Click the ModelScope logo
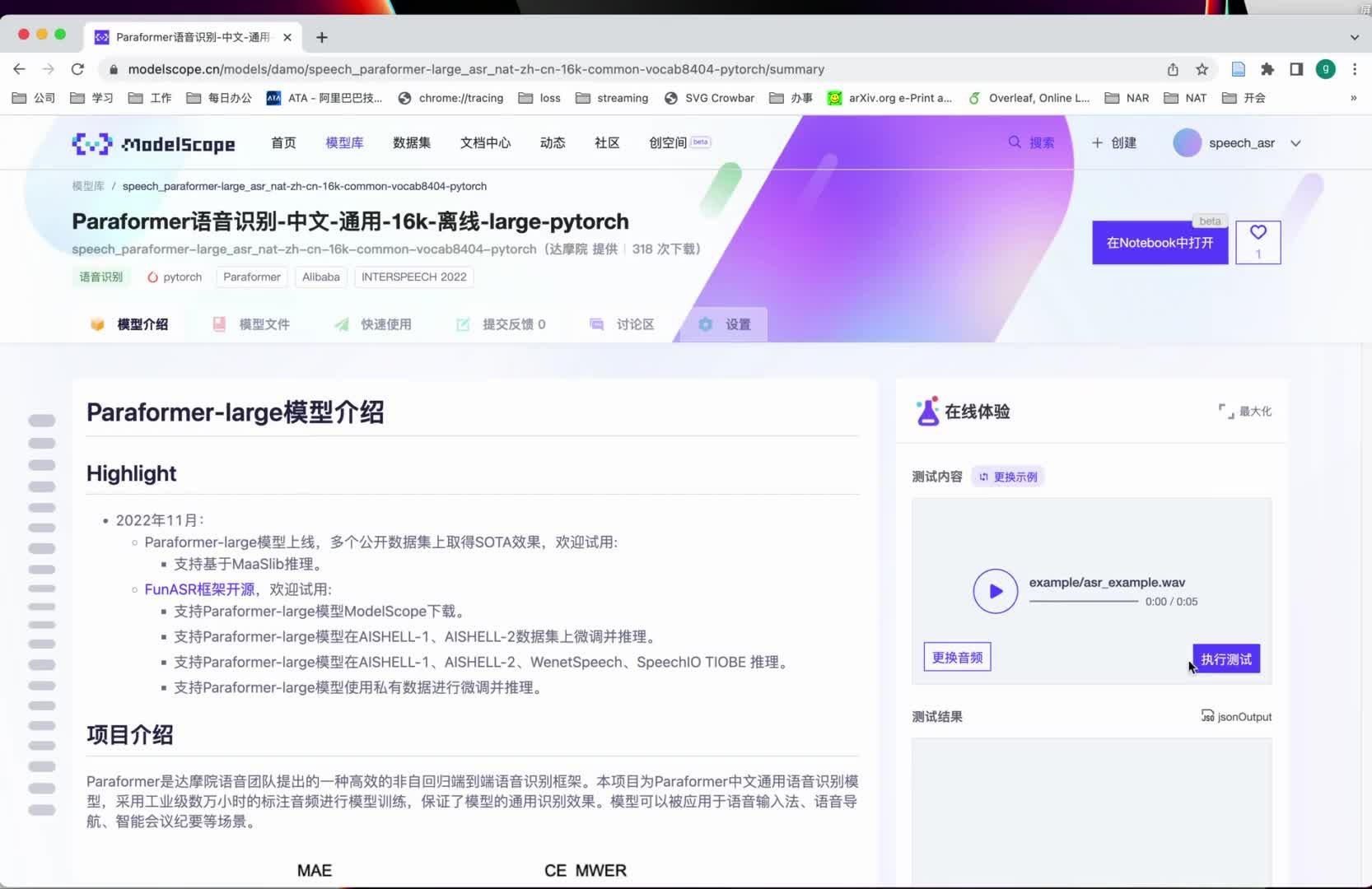This screenshot has height=889, width=1372. coord(153,142)
